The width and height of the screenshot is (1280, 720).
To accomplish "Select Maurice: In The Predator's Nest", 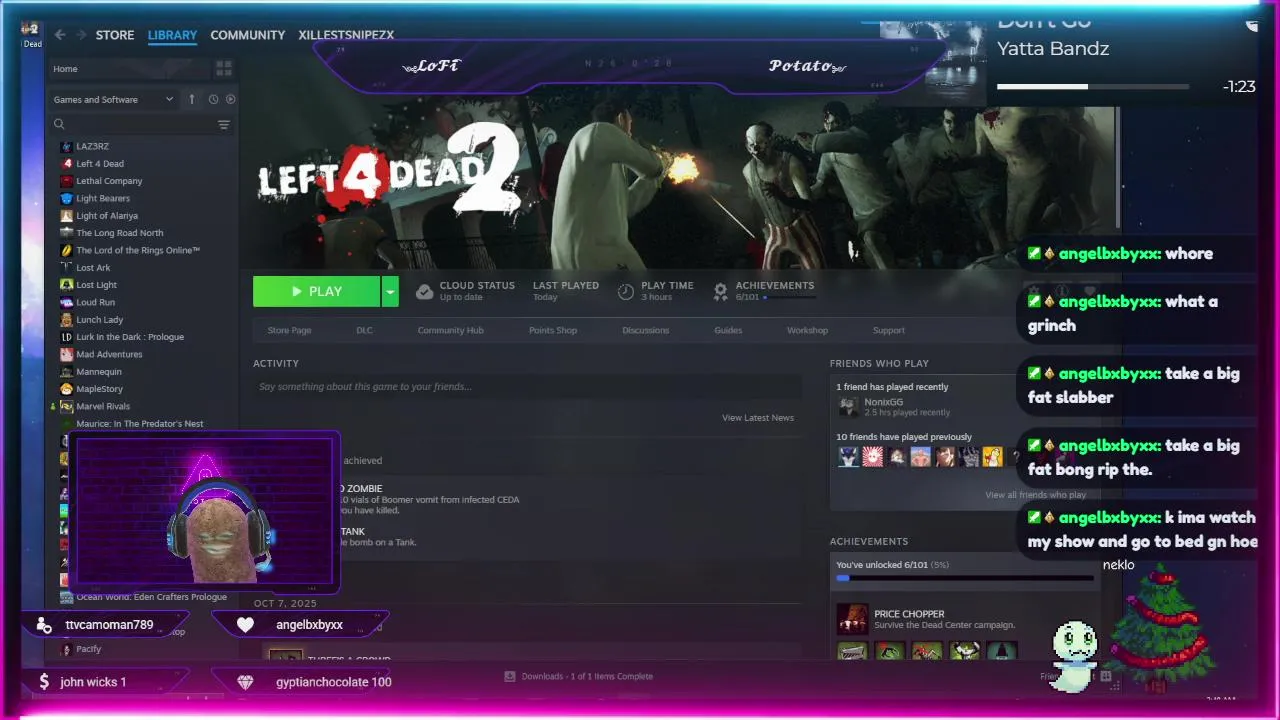I will coord(140,424).
